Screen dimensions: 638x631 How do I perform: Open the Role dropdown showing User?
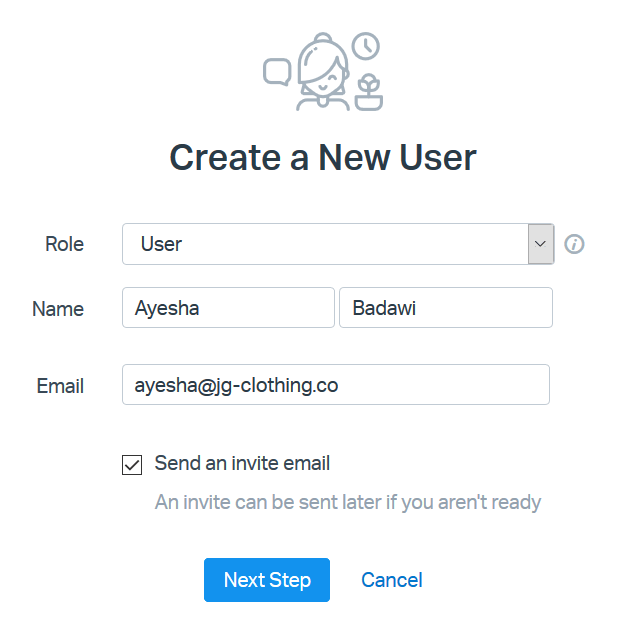(325, 244)
